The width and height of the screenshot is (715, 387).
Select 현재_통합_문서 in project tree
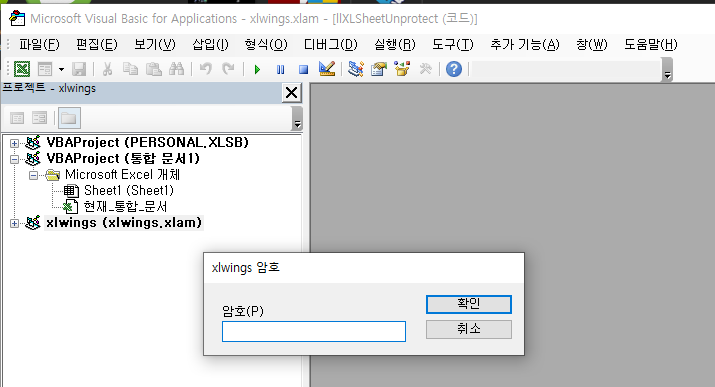[125, 206]
